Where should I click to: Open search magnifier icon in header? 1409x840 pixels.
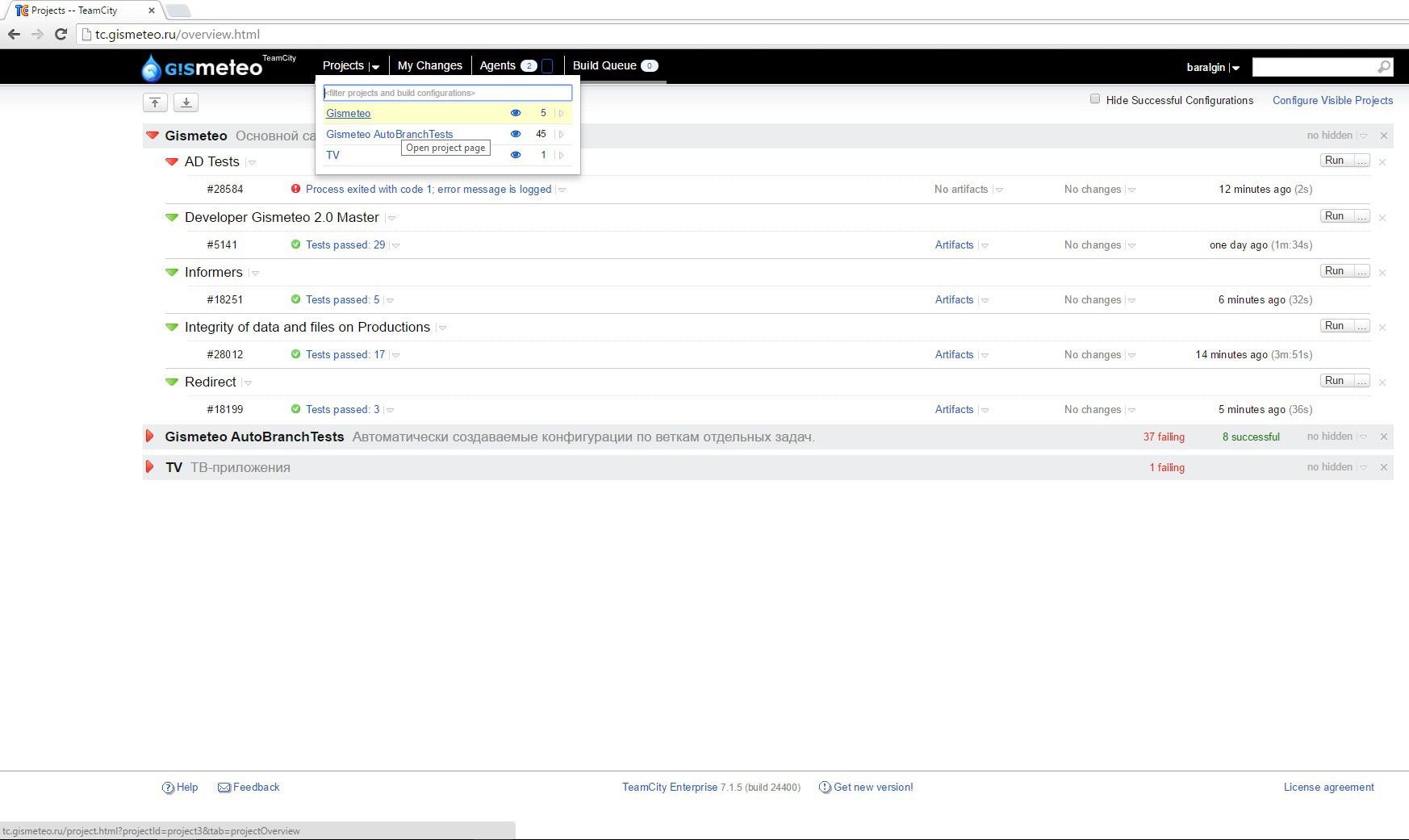pyautogui.click(x=1384, y=67)
